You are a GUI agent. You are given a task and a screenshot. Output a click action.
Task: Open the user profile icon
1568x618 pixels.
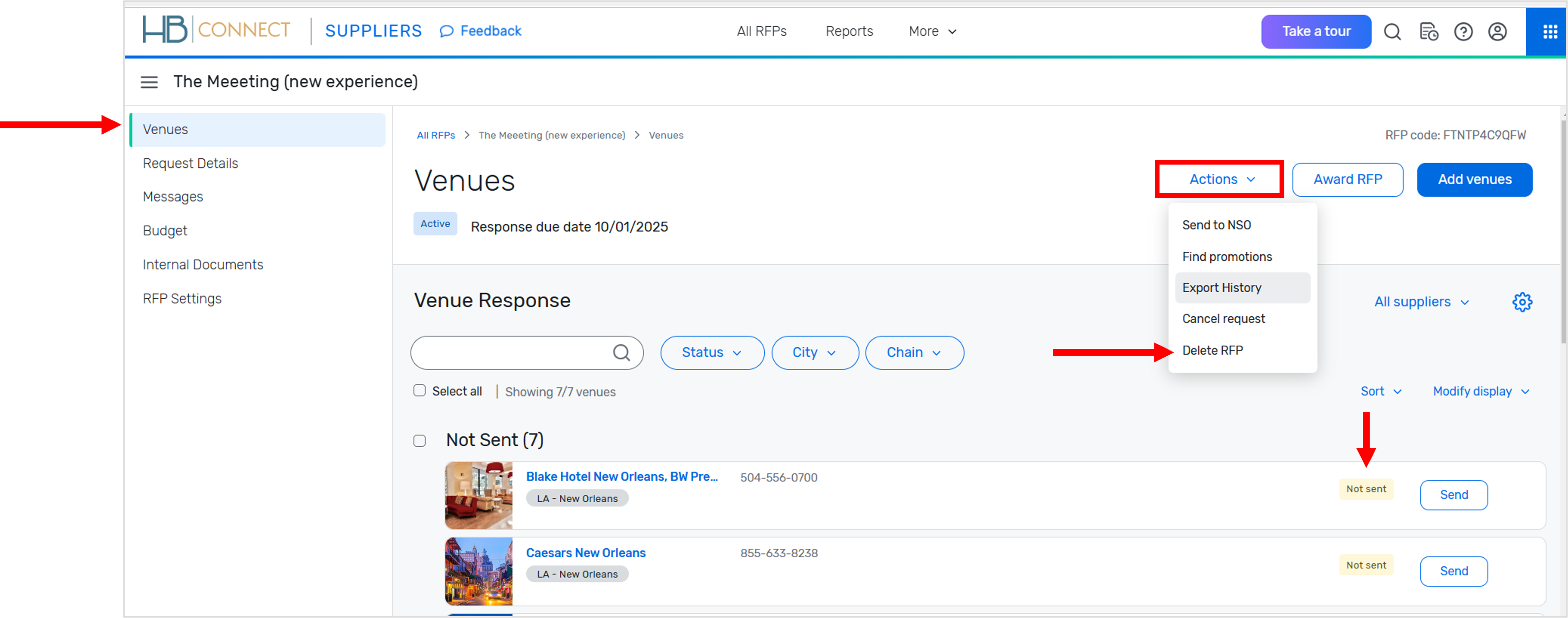(x=1497, y=32)
